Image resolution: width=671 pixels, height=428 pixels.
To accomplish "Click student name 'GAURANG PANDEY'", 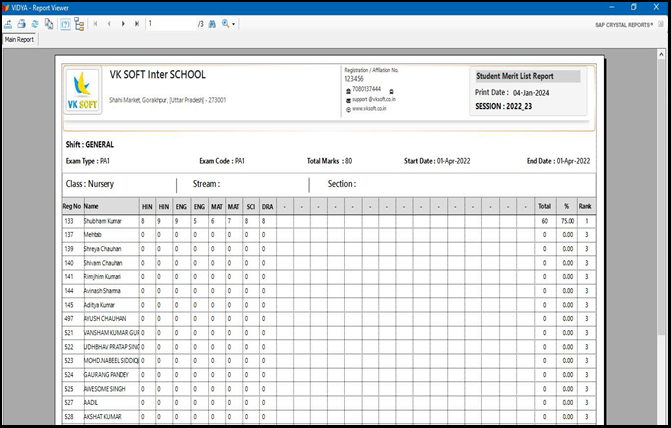I will click(x=106, y=375).
